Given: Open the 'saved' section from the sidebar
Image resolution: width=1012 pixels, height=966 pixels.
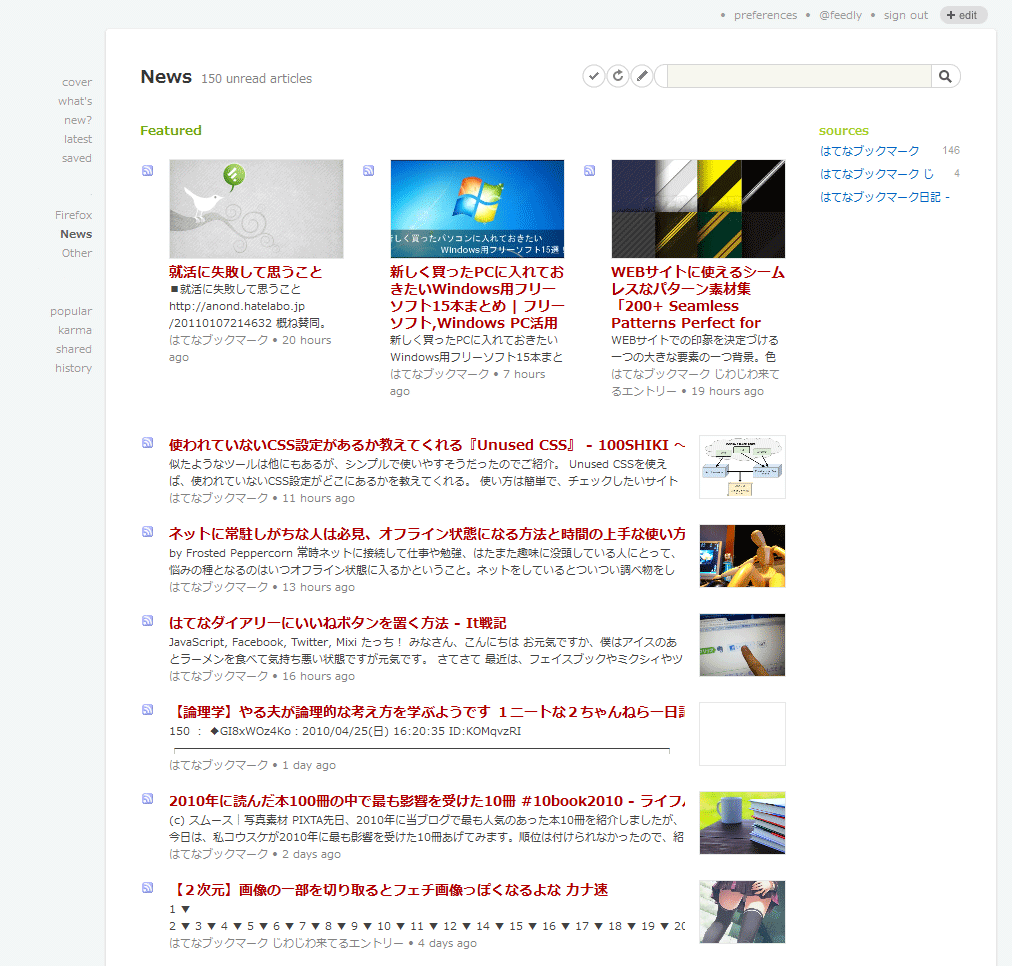Looking at the screenshot, I should (77, 157).
